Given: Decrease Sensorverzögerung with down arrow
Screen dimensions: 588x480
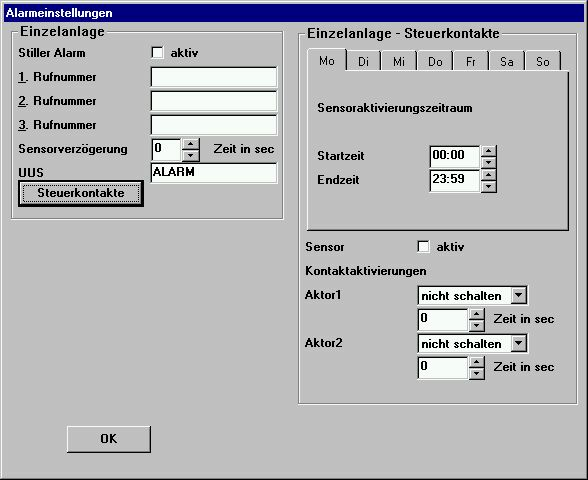Looking at the screenshot, I should (190, 156).
